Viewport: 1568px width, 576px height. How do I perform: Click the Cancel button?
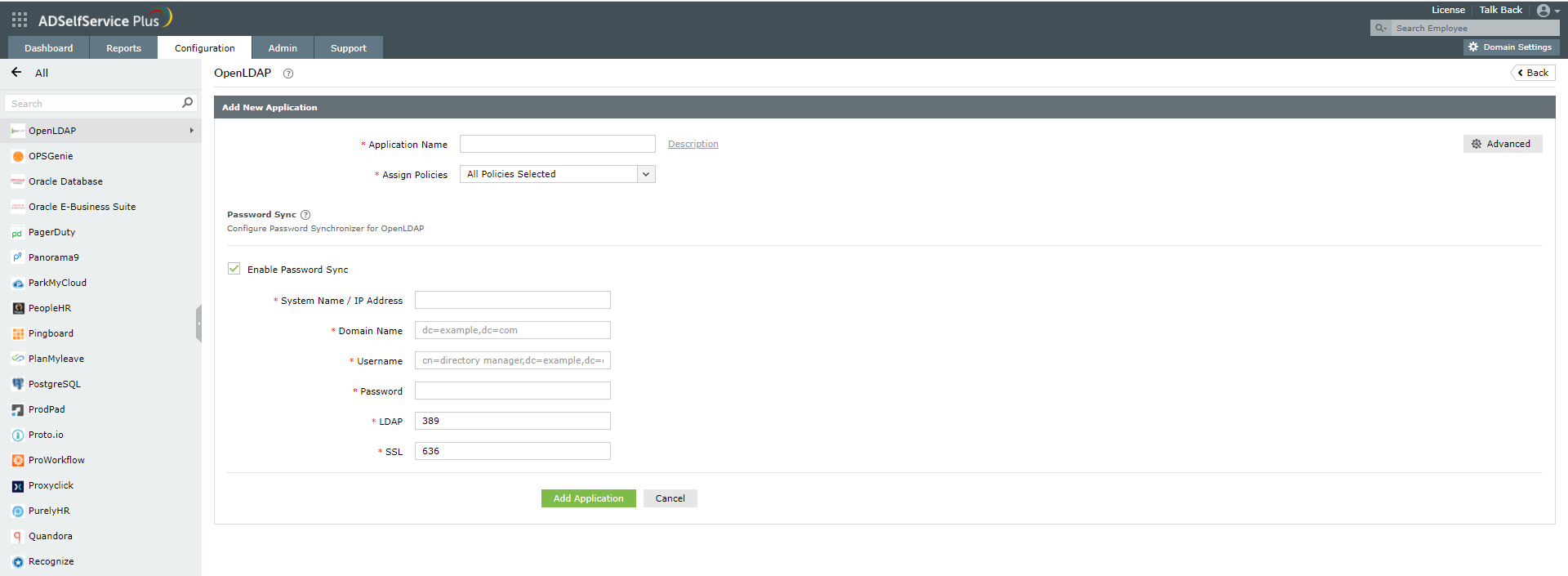pos(670,498)
